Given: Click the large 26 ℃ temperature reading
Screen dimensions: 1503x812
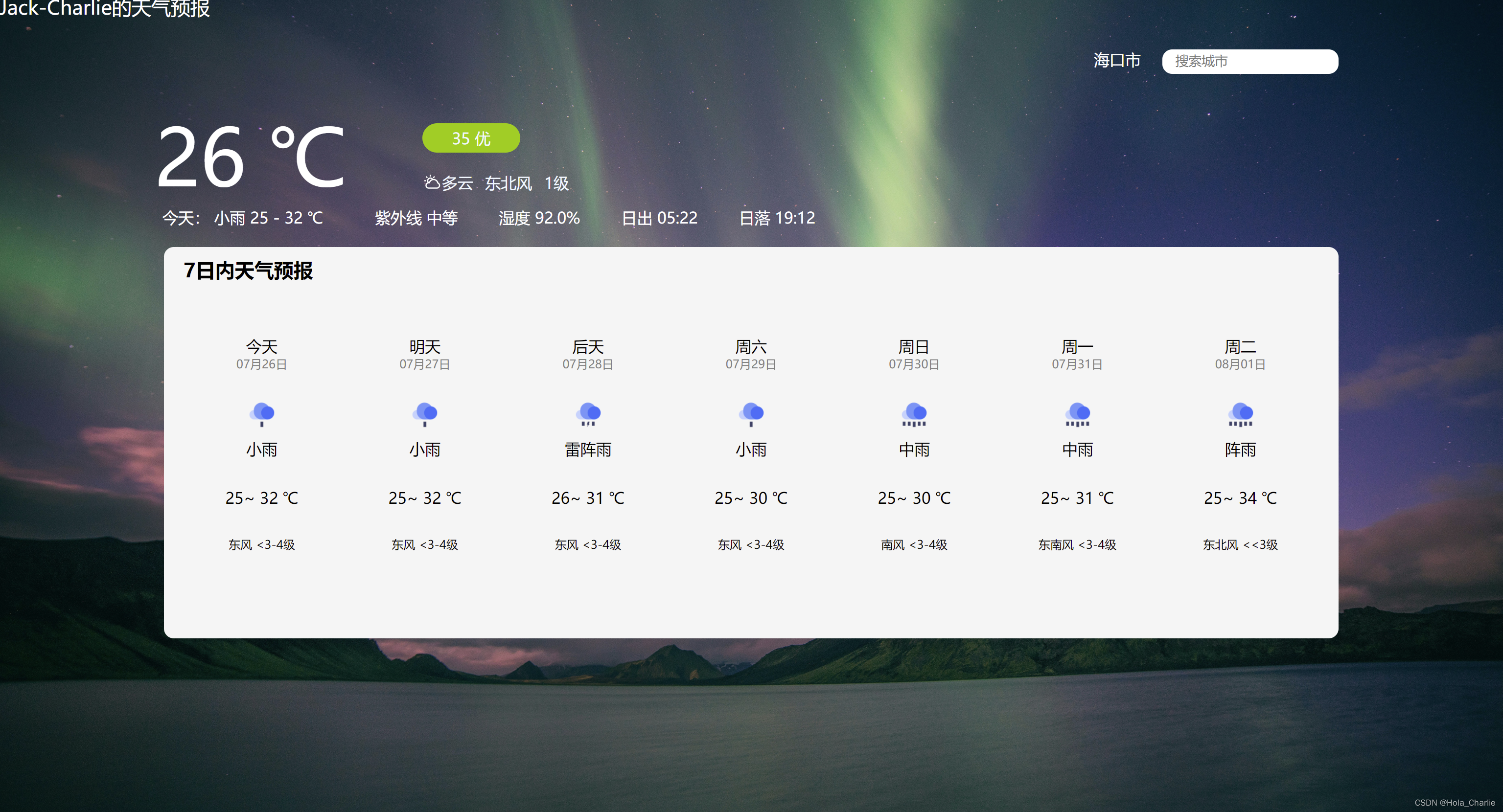Looking at the screenshot, I should (251, 158).
